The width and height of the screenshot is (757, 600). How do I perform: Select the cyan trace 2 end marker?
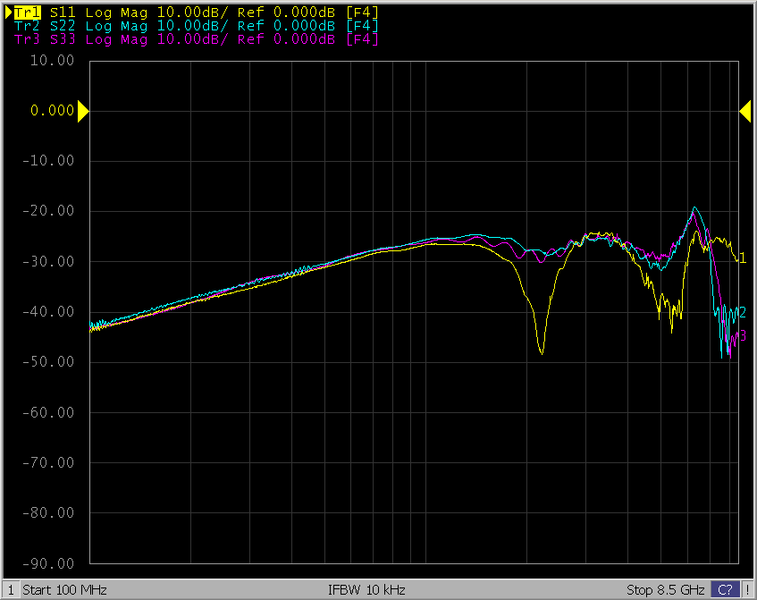742,312
